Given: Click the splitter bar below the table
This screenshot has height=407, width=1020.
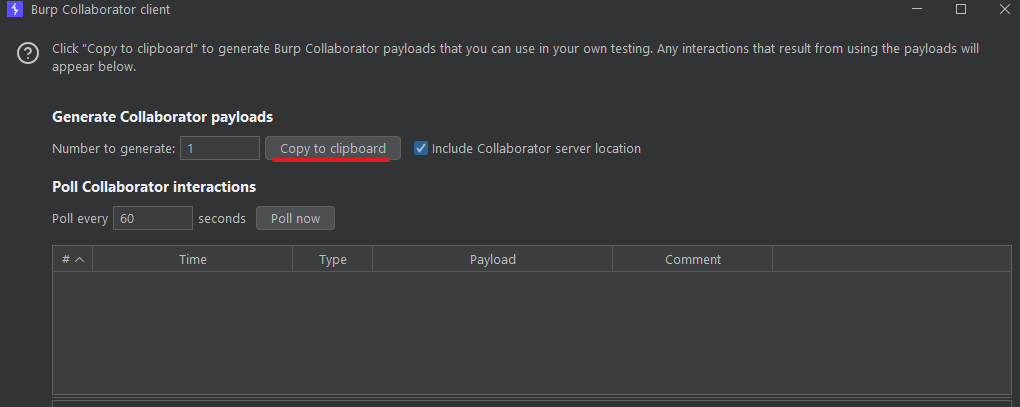Looking at the screenshot, I should pyautogui.click(x=531, y=397).
